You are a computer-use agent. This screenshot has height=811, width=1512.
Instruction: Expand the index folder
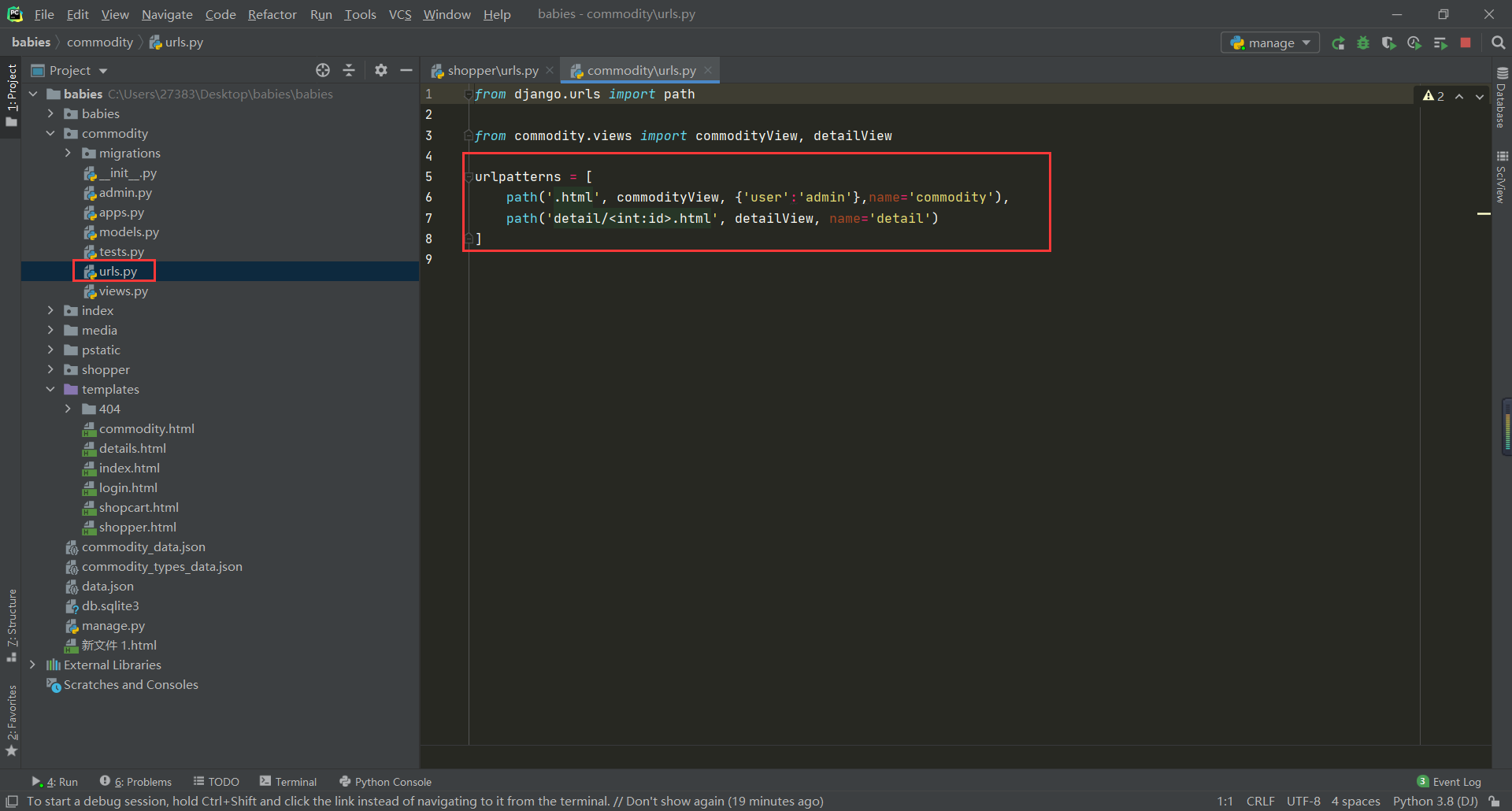click(50, 310)
